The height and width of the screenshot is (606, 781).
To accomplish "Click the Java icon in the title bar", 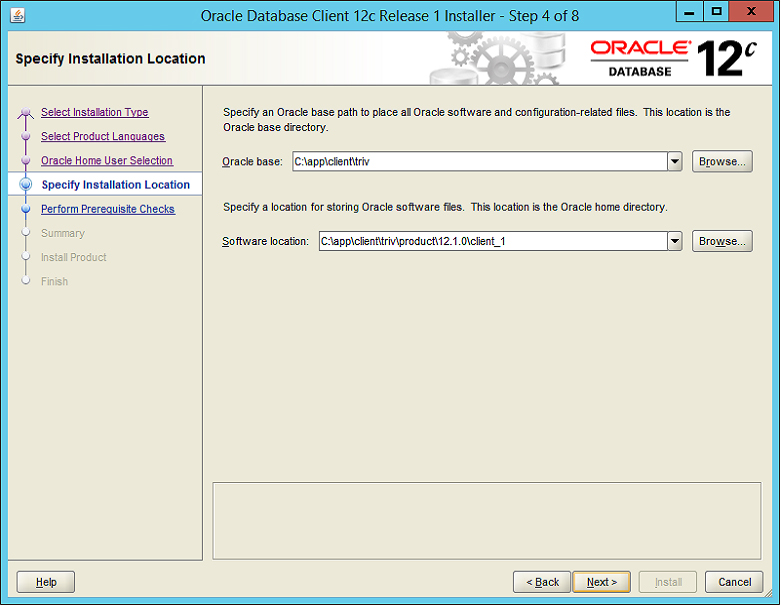I will coord(17,16).
